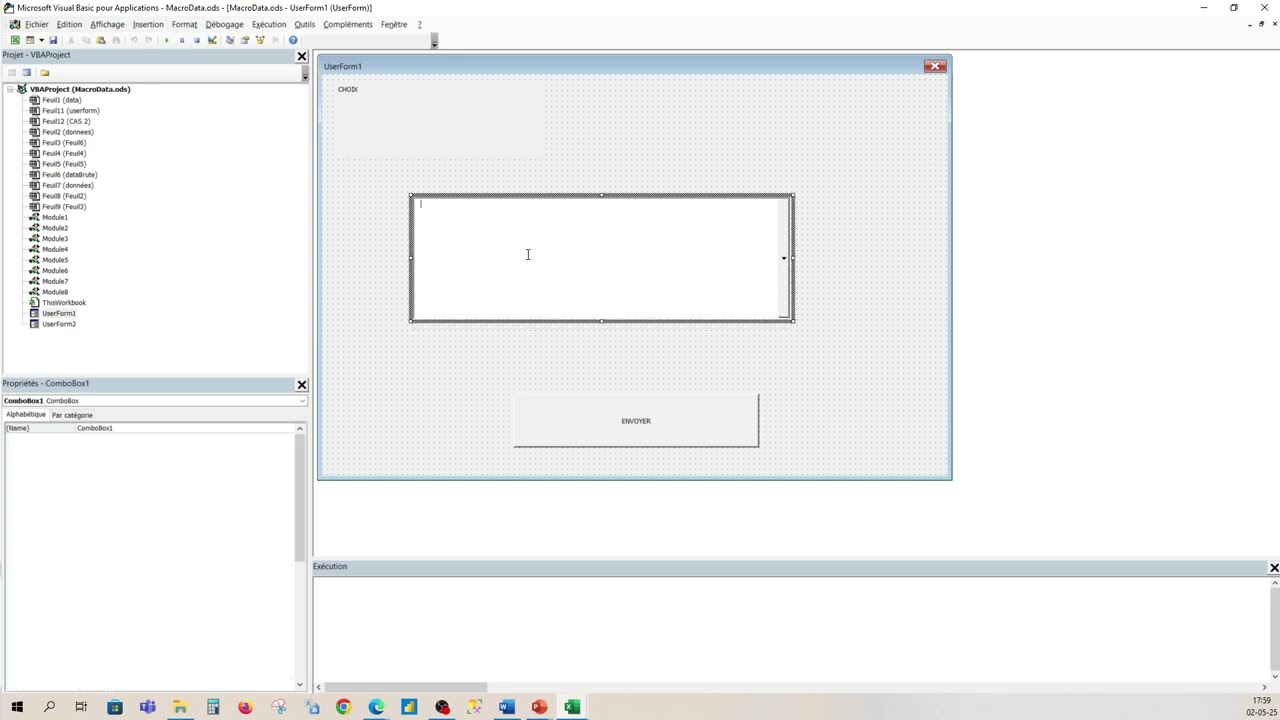Click the Reset stop icon
The image size is (1280, 720).
(x=197, y=40)
